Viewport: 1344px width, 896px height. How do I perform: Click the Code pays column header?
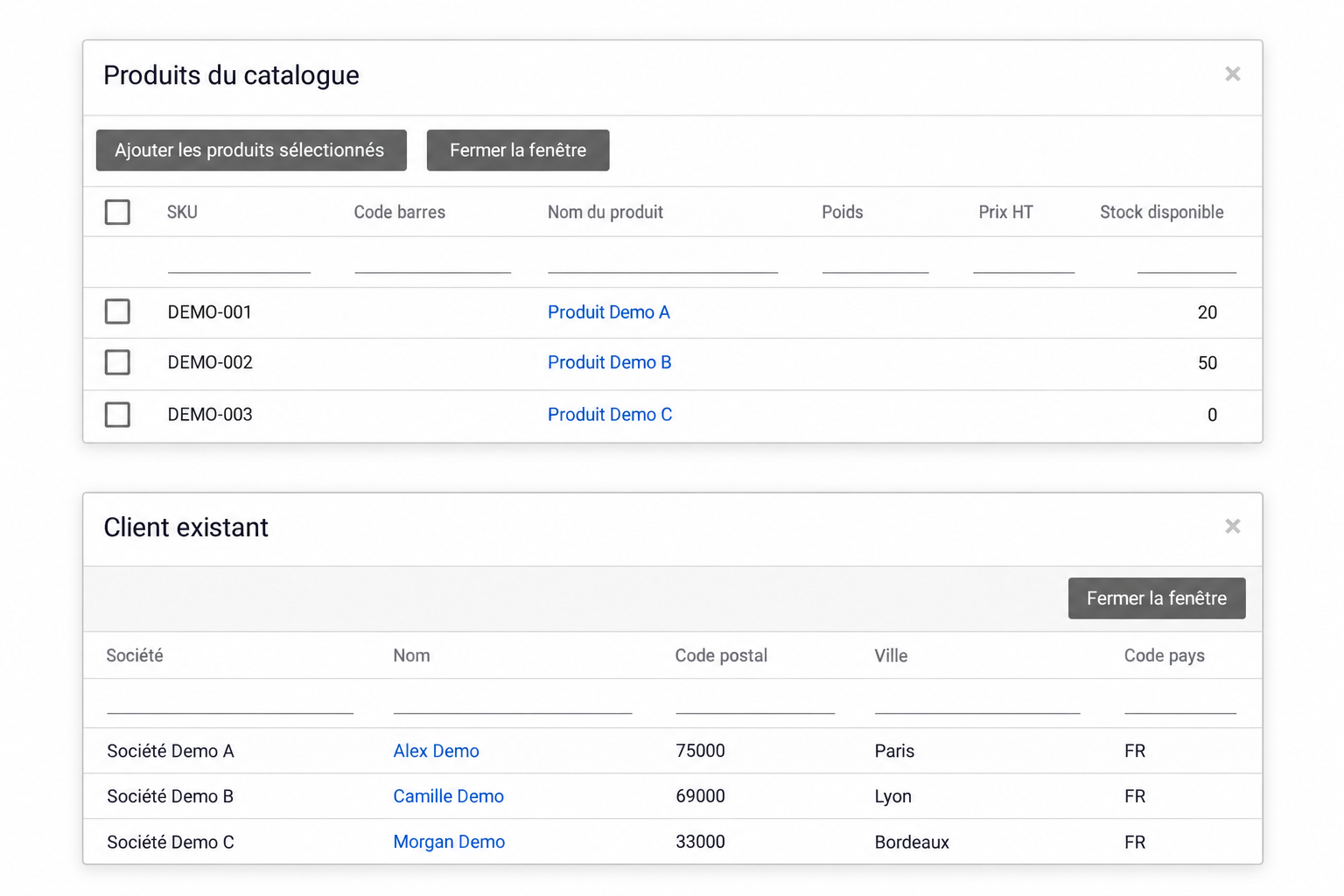tap(1165, 656)
